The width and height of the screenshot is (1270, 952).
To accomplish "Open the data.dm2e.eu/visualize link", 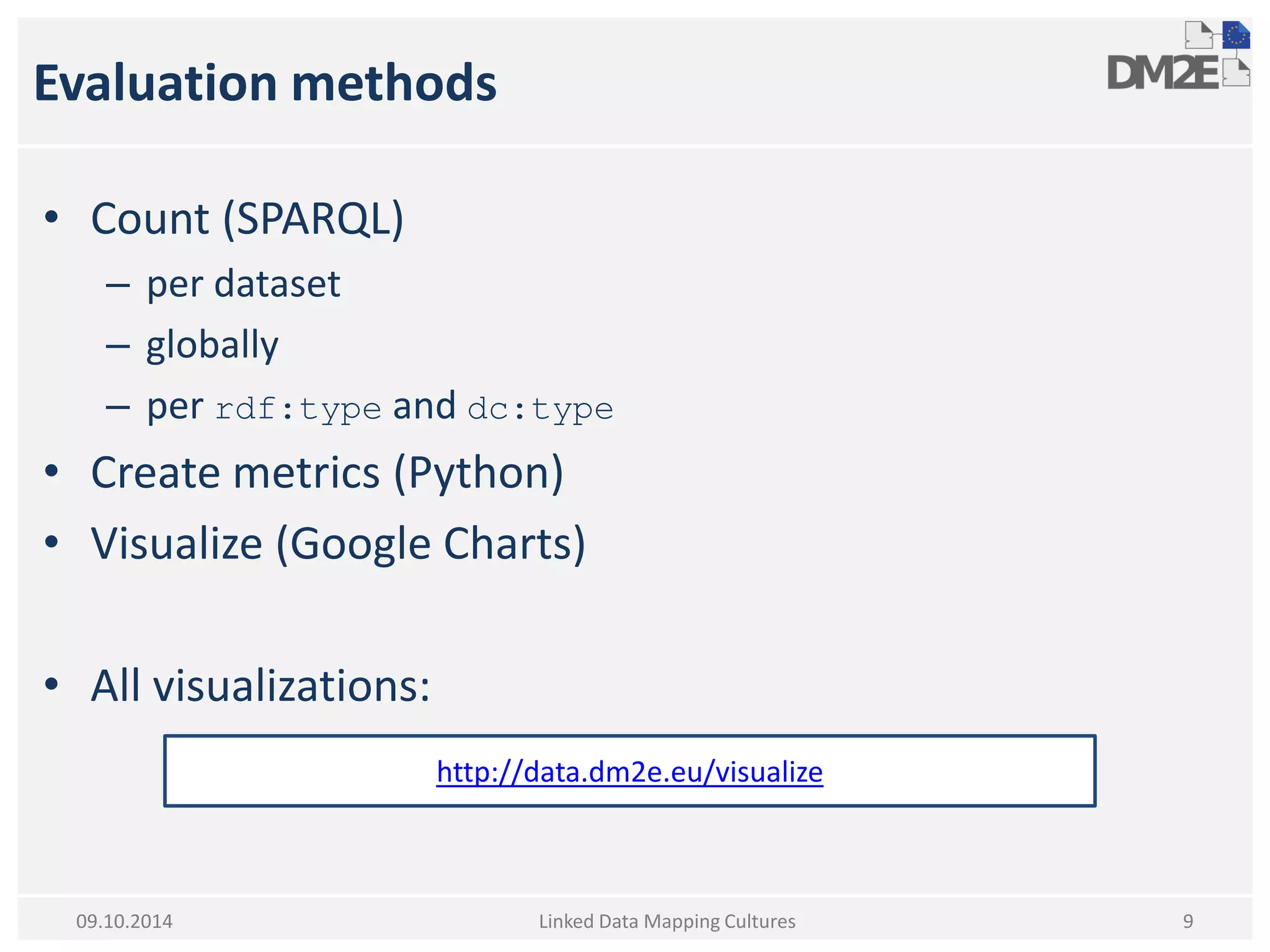I will (629, 772).
